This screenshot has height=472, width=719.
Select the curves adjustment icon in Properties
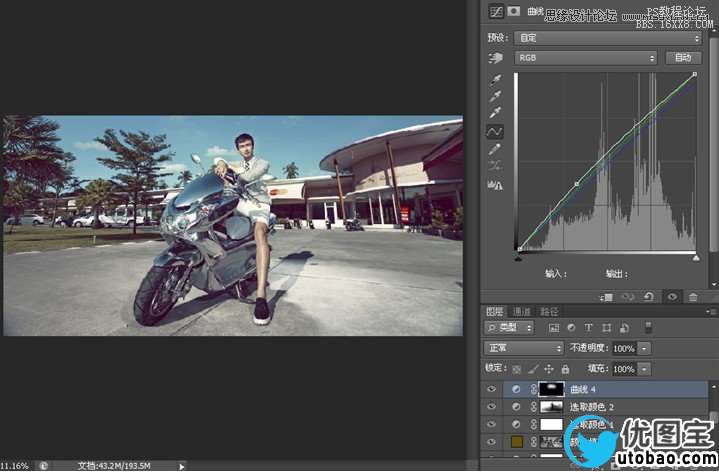(x=496, y=11)
